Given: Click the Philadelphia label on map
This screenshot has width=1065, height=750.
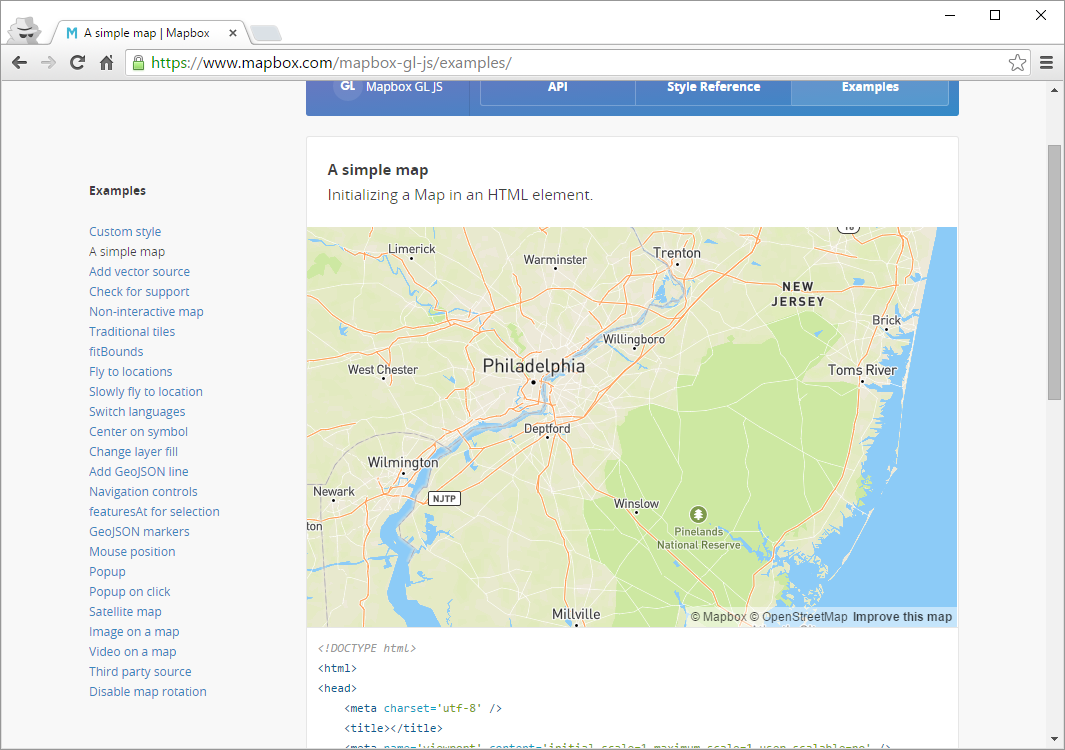Looking at the screenshot, I should [x=533, y=366].
